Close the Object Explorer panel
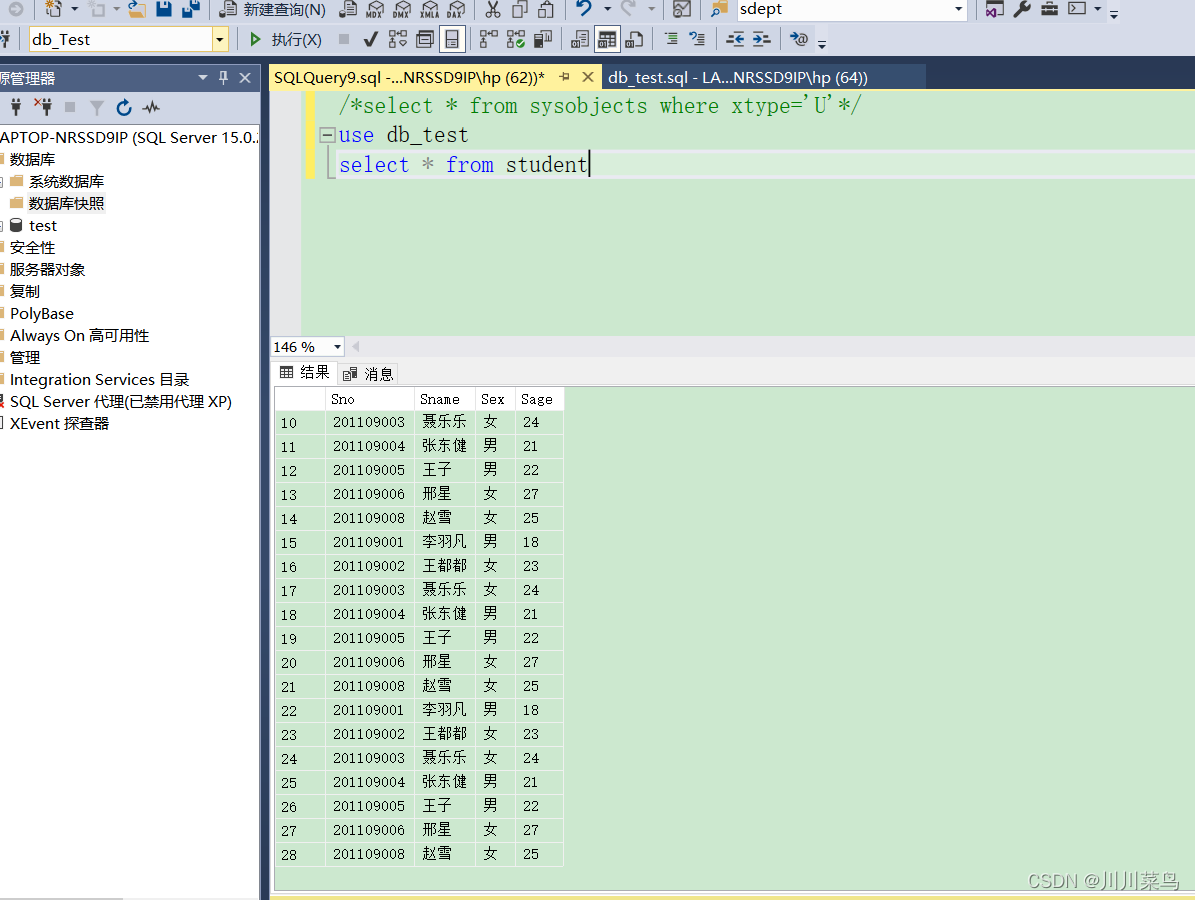Screen dimensions: 1195x900 245,78
